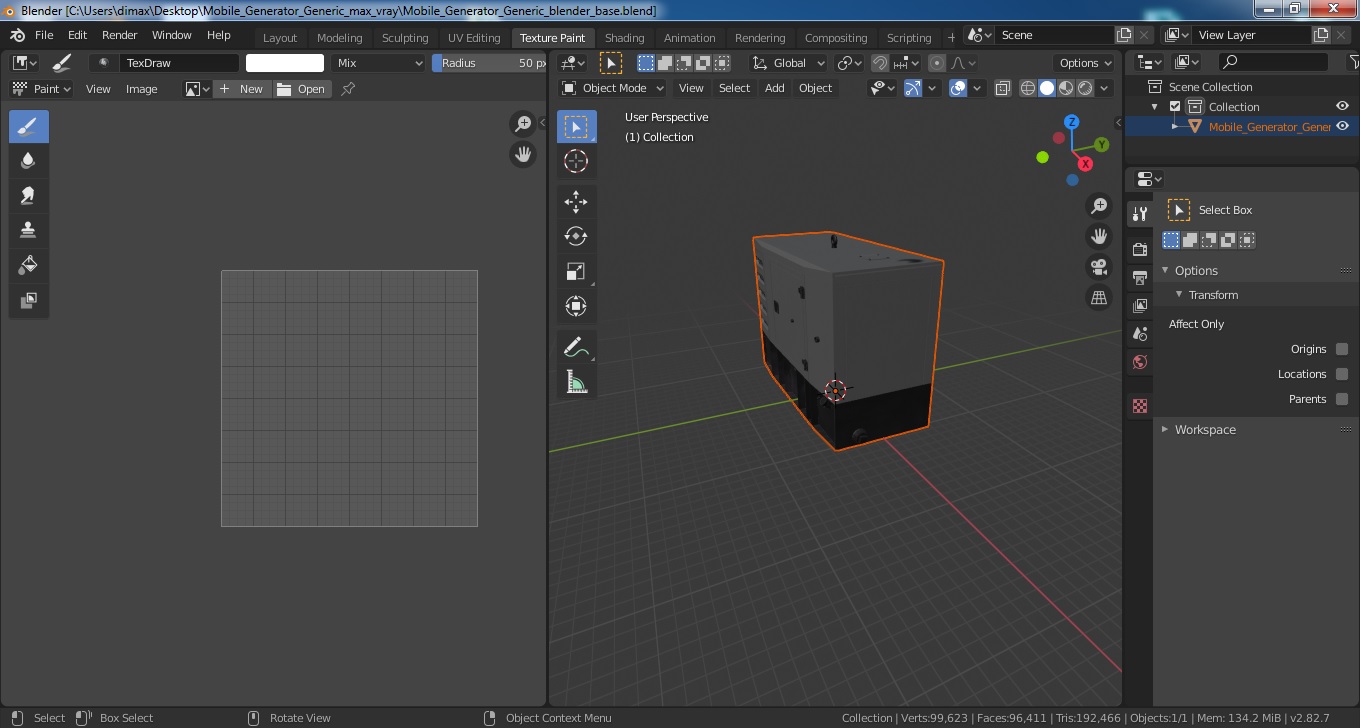Select the Draw brush tool in image editor
Viewport: 1360px width, 728px height.
[28, 127]
